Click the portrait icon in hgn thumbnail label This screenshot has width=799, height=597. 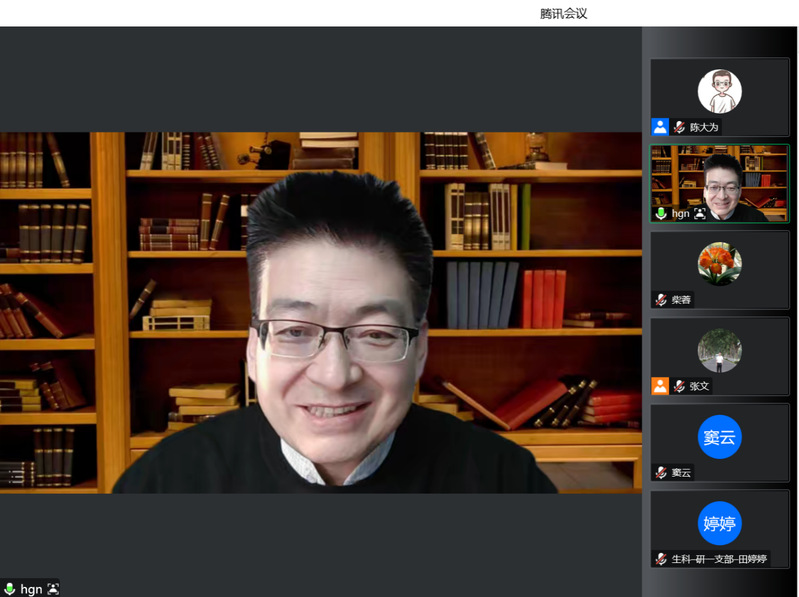pos(700,213)
